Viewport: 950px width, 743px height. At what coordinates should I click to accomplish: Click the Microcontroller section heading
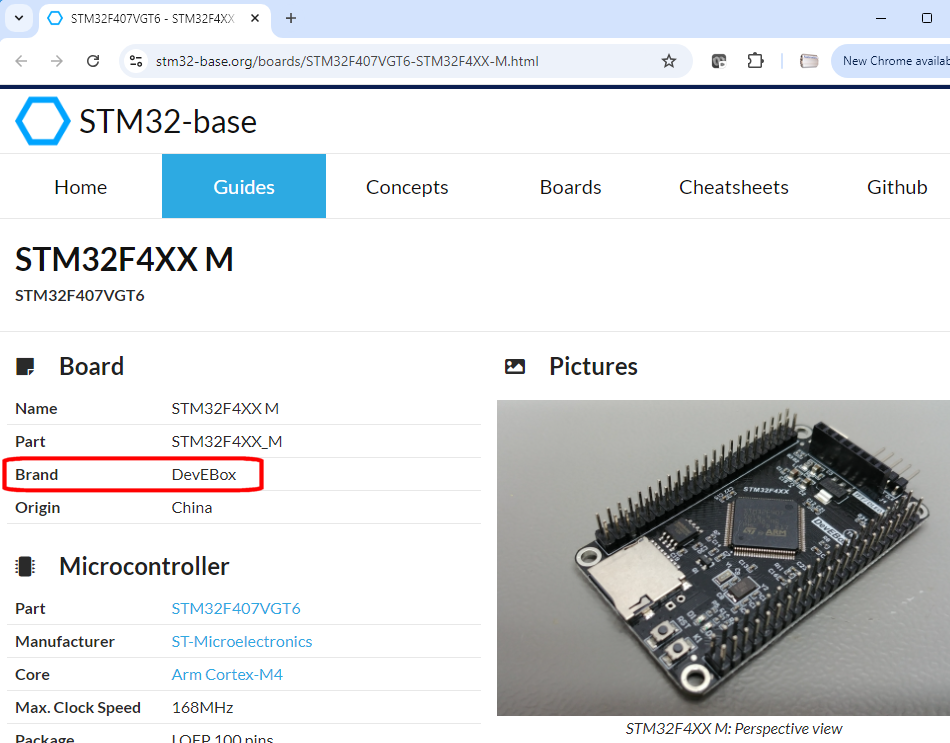pyautogui.click(x=144, y=567)
